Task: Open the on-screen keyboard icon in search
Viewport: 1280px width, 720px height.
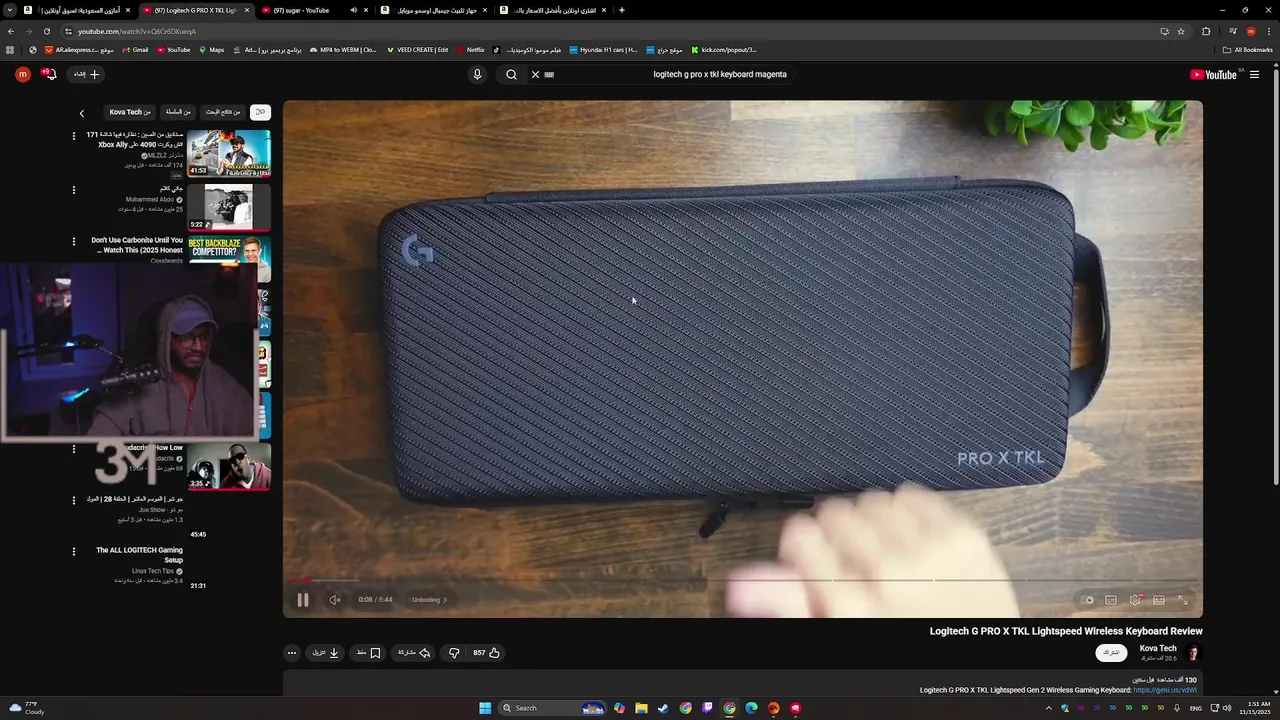Action: (549, 74)
